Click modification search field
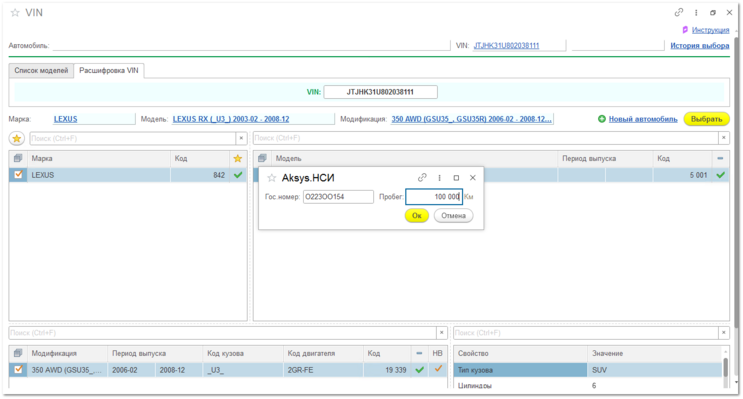 (222, 333)
